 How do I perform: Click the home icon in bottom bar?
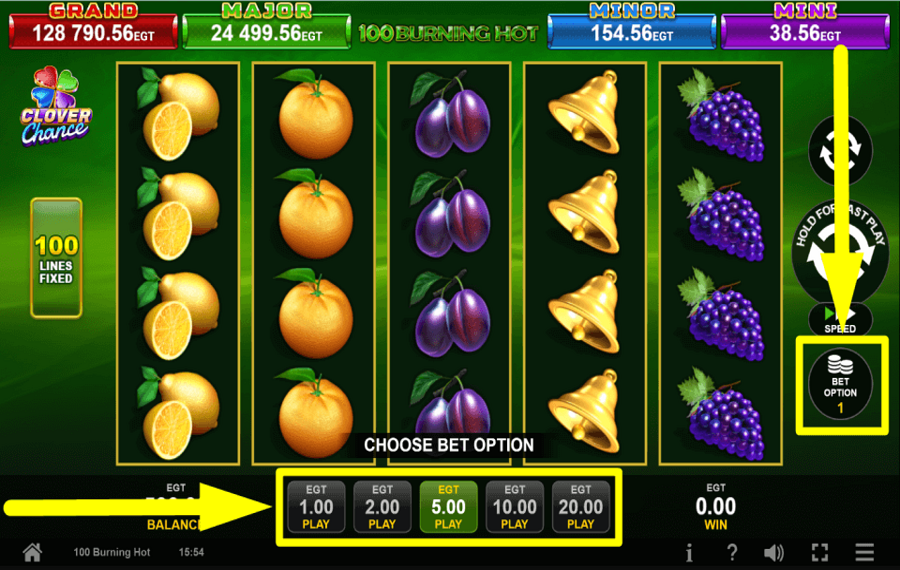pyautogui.click(x=32, y=552)
